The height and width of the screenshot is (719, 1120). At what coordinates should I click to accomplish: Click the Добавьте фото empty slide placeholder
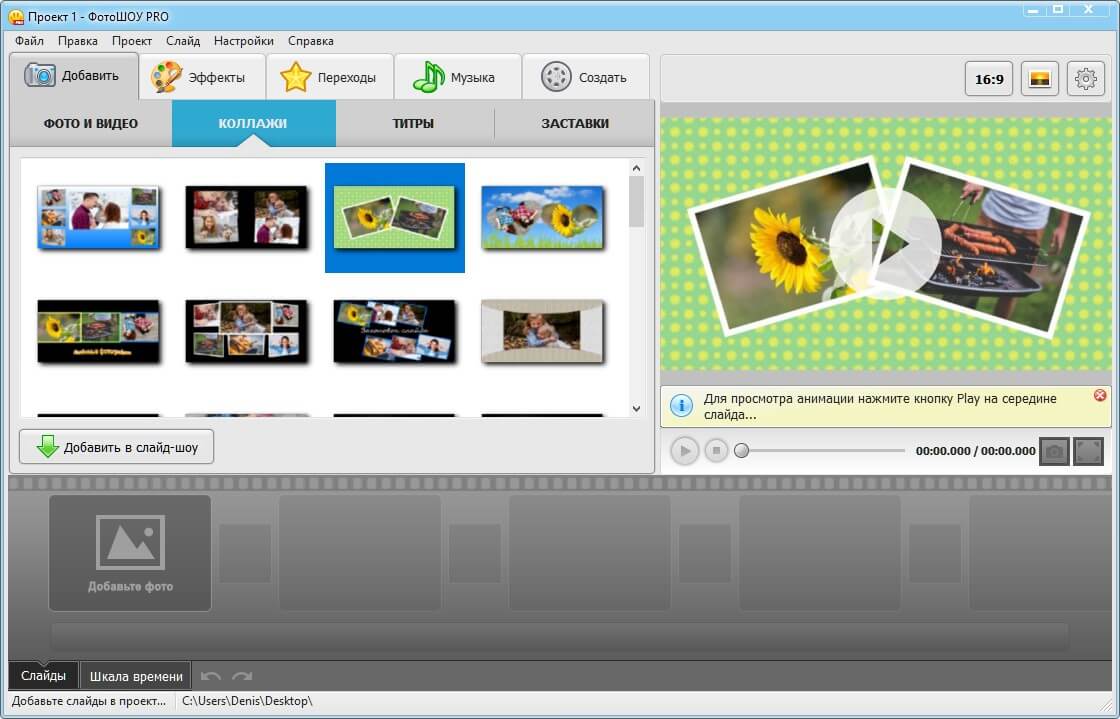click(130, 553)
